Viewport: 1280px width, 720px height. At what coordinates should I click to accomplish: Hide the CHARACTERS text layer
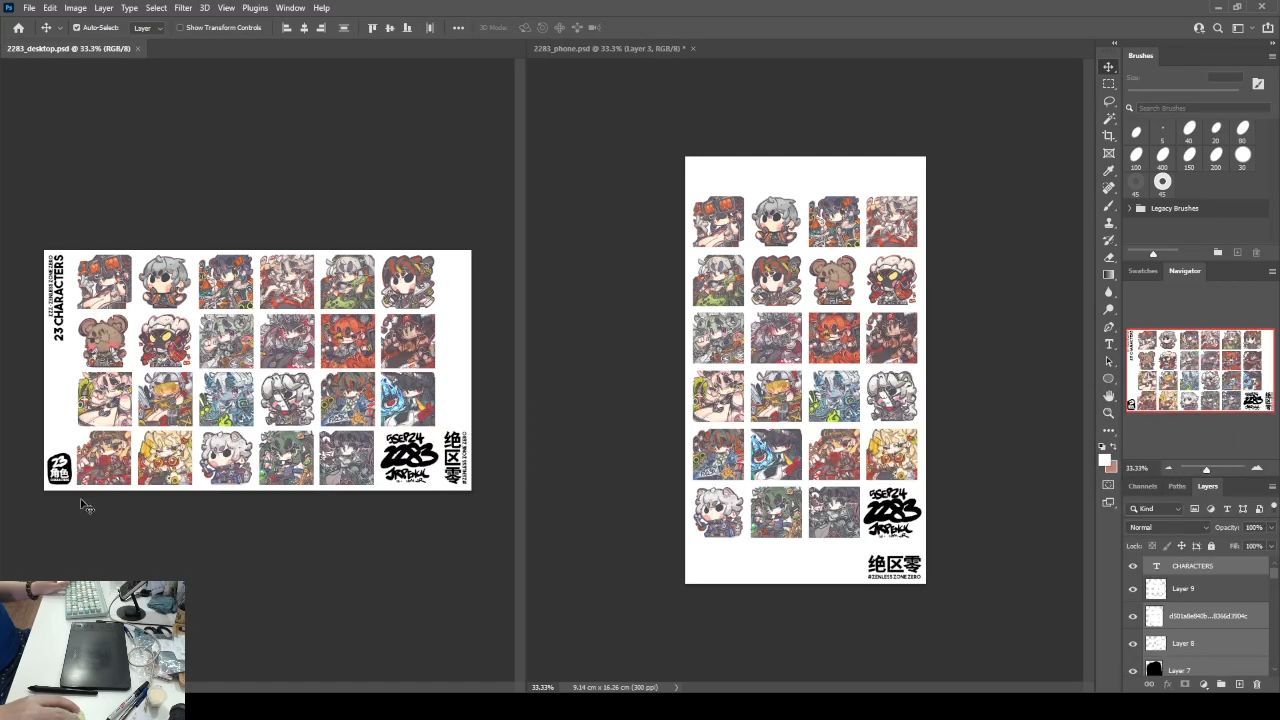[x=1133, y=566]
